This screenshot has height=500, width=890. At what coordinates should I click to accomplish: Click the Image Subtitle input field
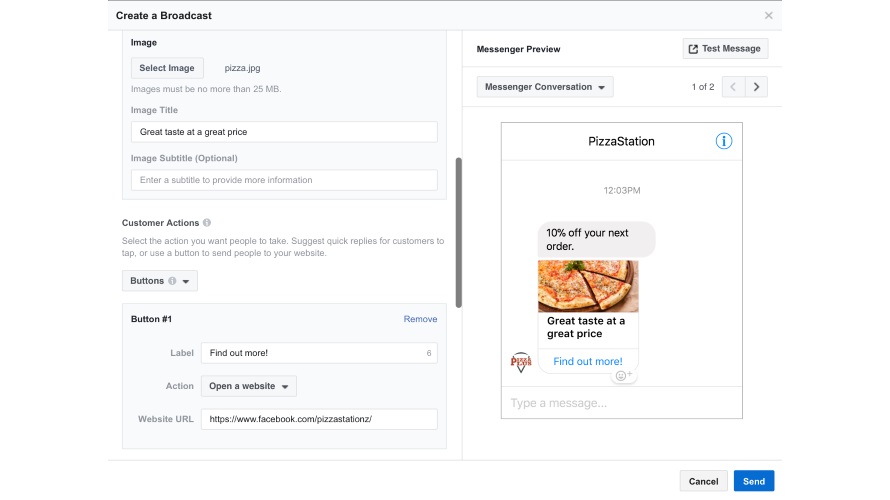(284, 180)
